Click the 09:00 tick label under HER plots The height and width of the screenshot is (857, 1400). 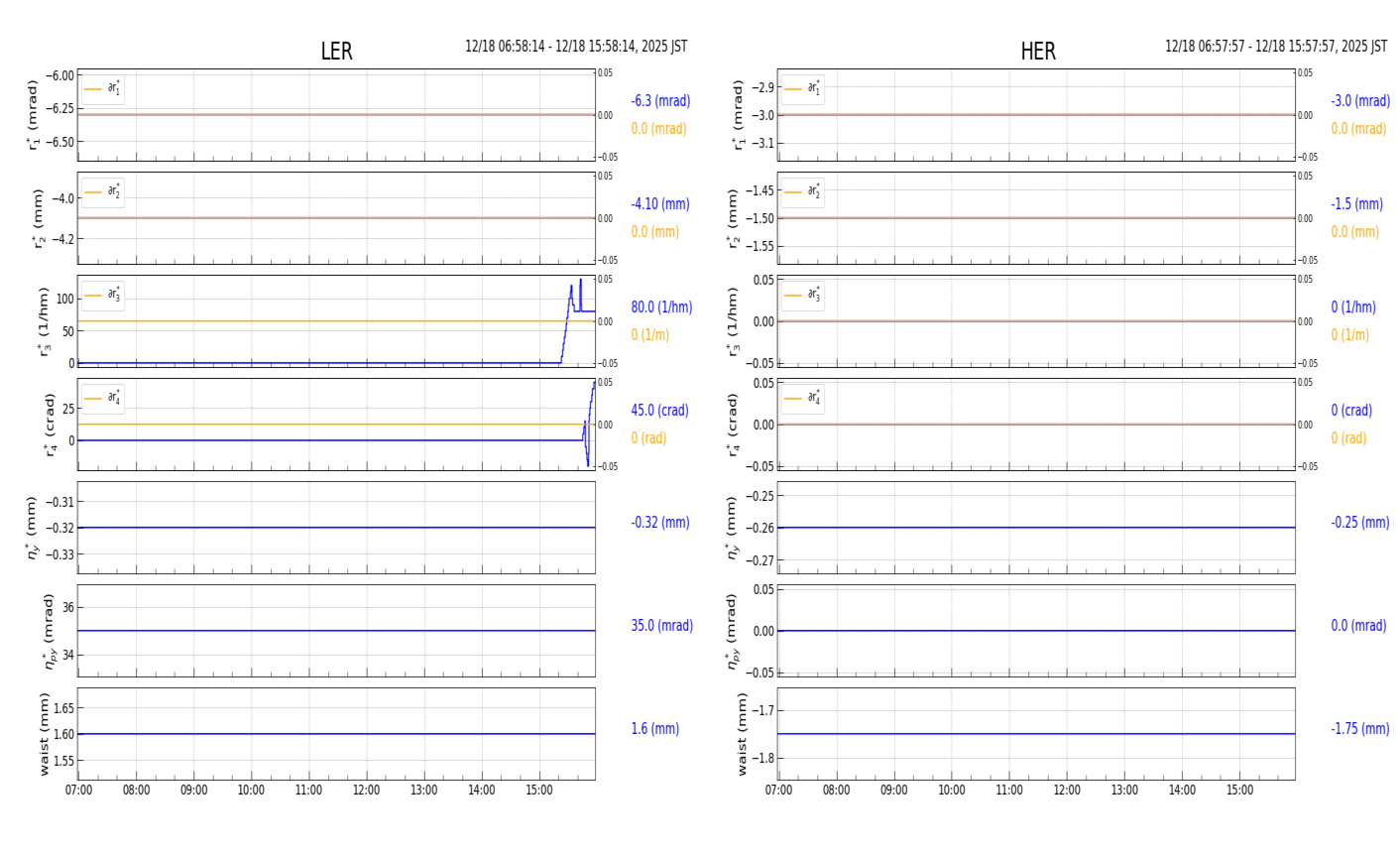[x=894, y=791]
